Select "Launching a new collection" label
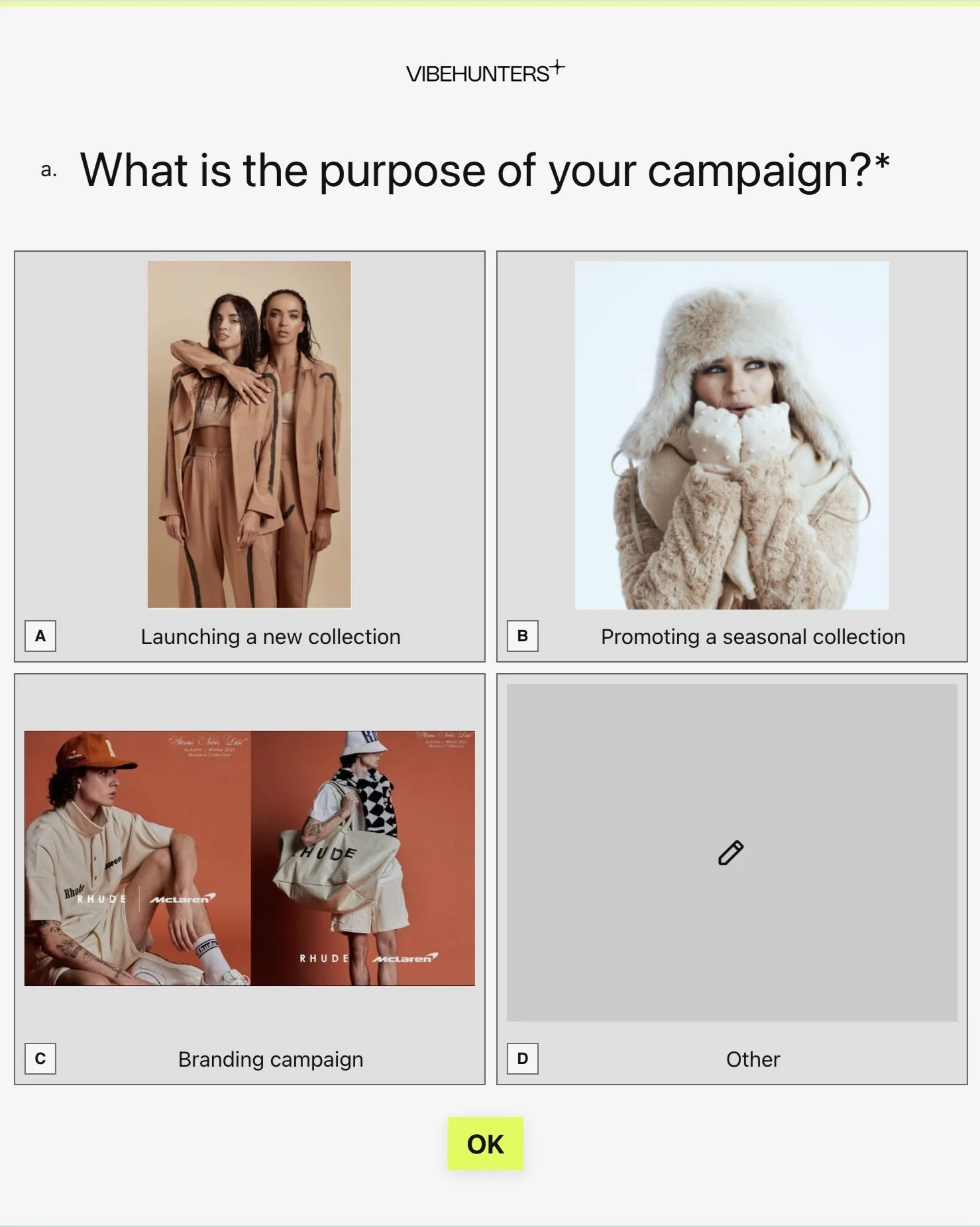The height and width of the screenshot is (1227, 980). [x=270, y=637]
